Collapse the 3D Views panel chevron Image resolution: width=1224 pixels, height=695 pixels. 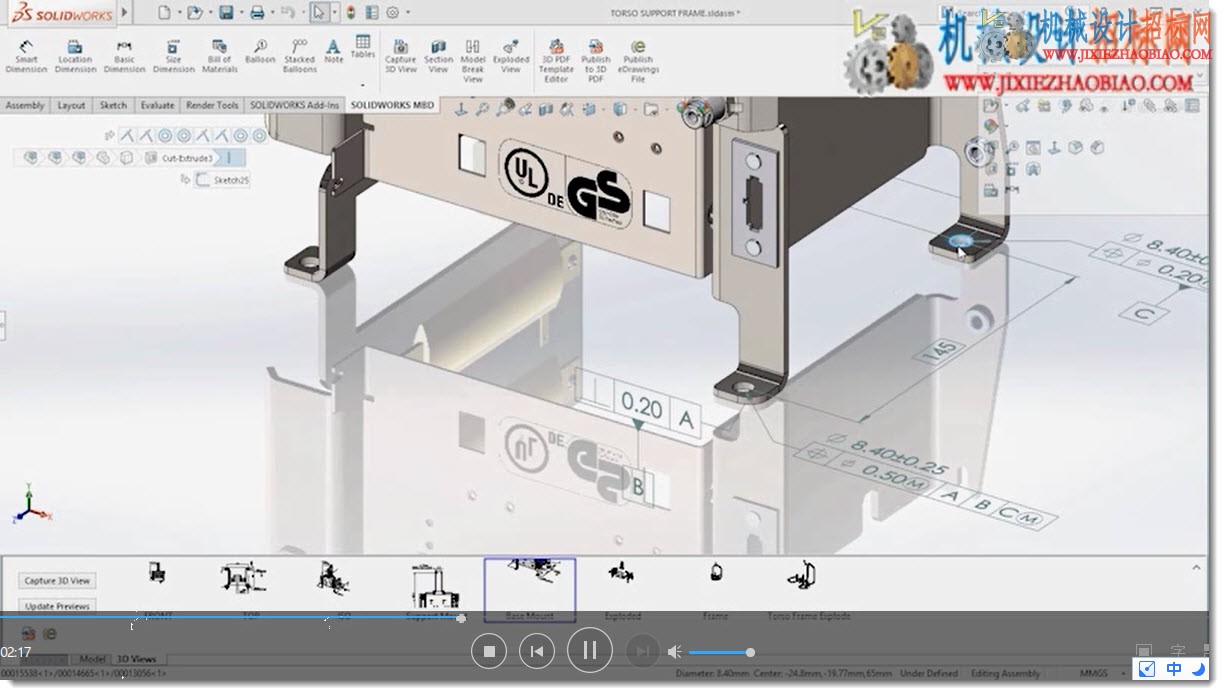[x=1196, y=567]
